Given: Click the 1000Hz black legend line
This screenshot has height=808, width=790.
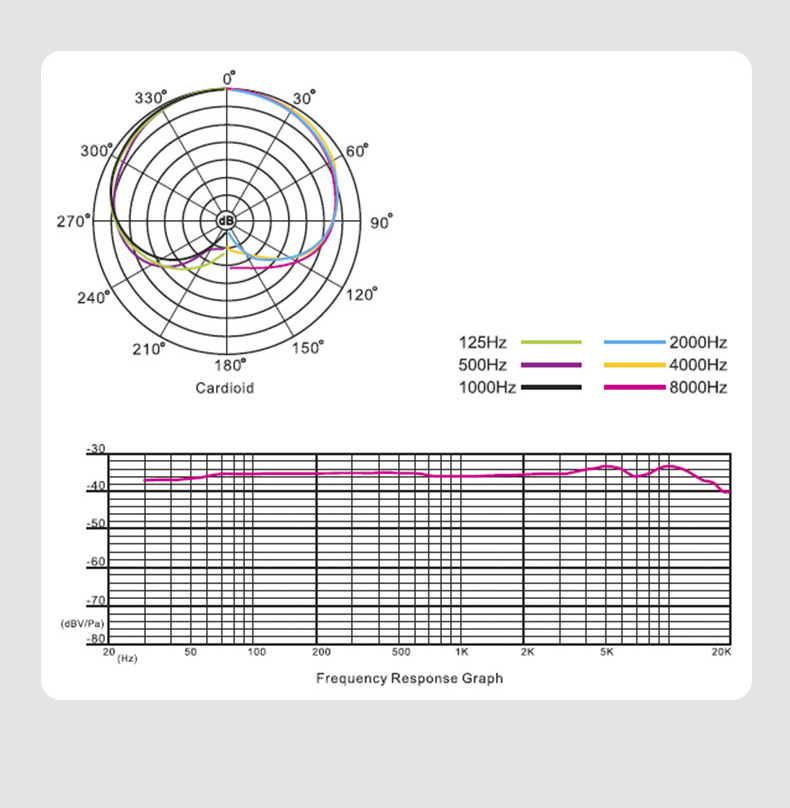Looking at the screenshot, I should 551,388.
